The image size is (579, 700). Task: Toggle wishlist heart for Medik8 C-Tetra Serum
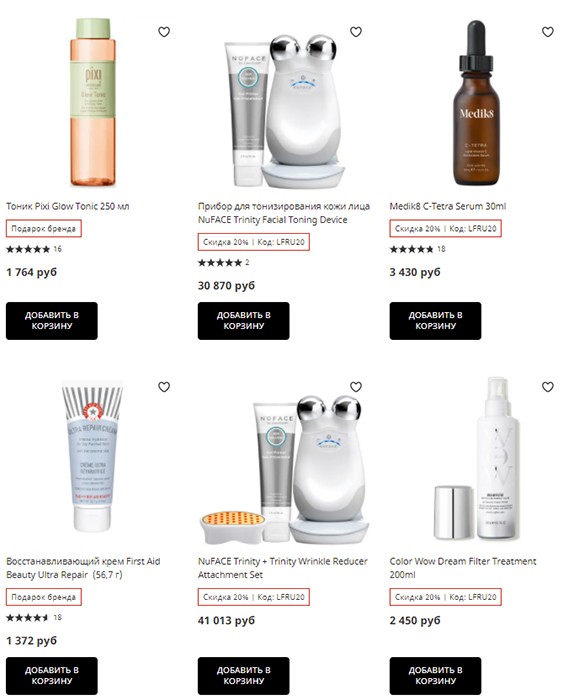(x=548, y=32)
